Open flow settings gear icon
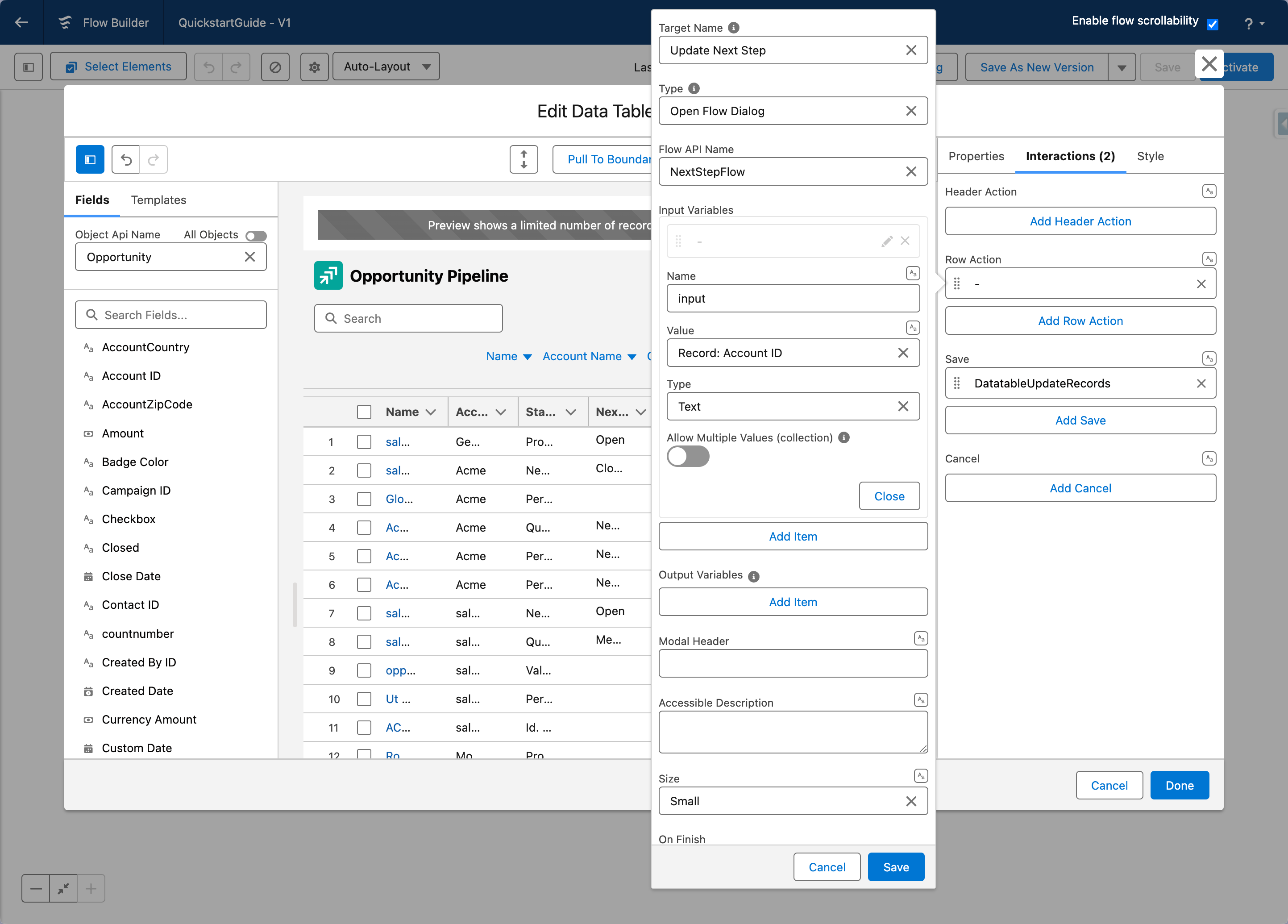 (x=314, y=67)
